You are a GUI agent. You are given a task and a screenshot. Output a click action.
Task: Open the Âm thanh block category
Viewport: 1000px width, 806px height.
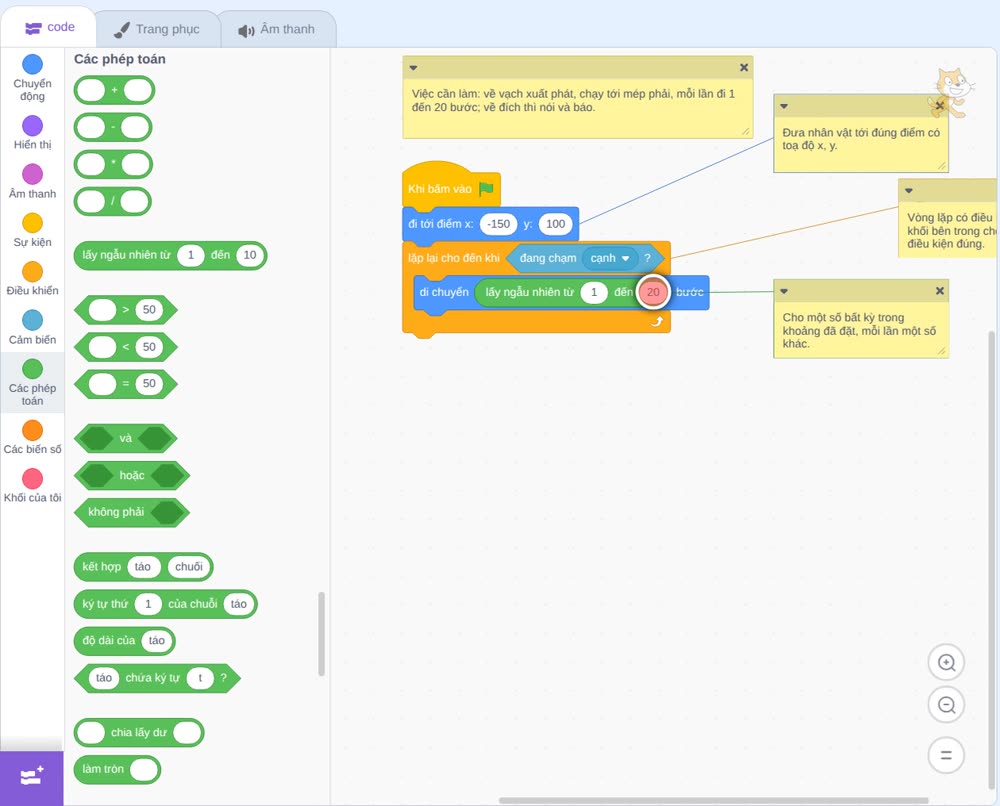(33, 182)
